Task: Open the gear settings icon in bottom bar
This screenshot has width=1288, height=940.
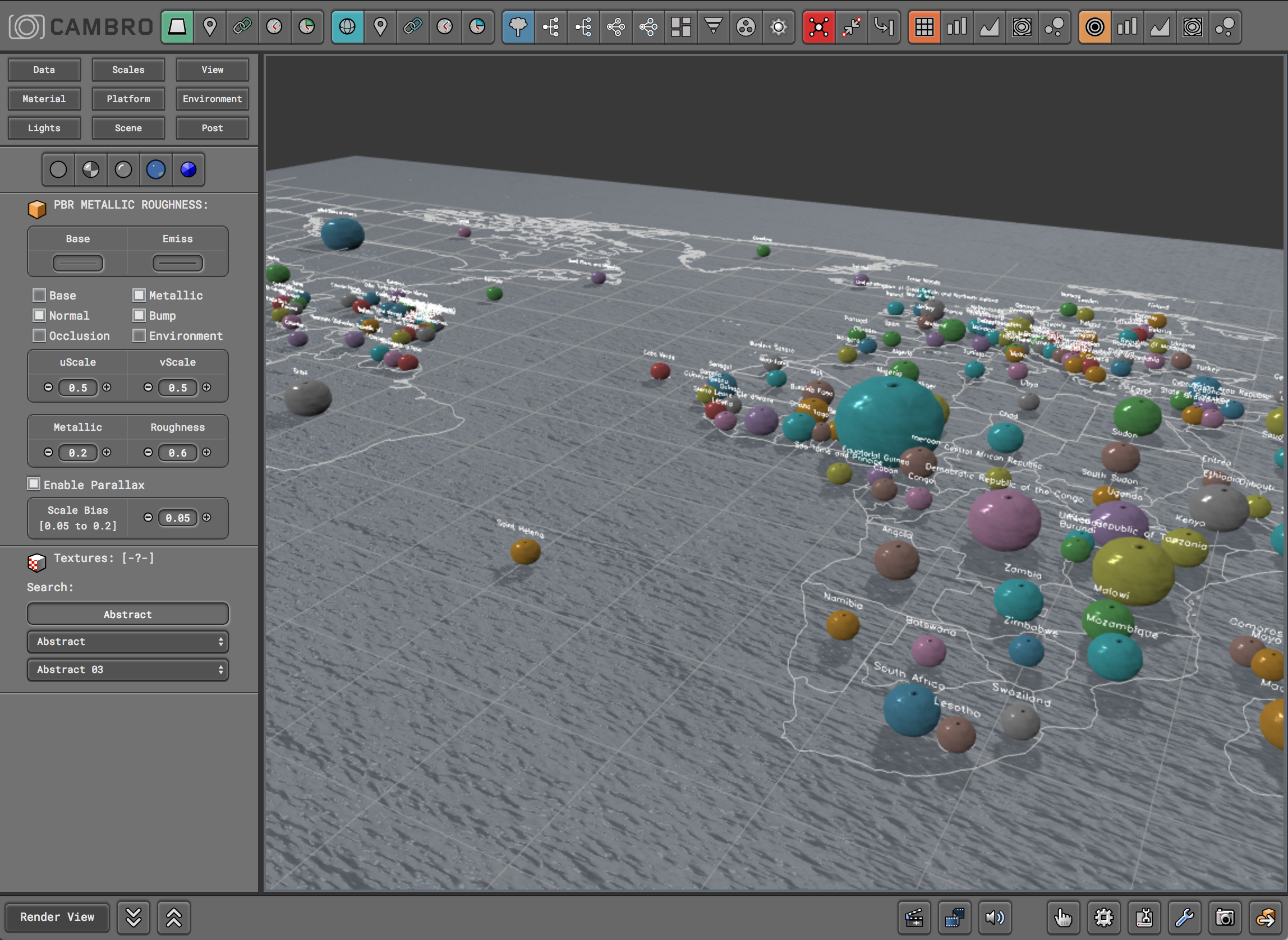Action: [1103, 917]
